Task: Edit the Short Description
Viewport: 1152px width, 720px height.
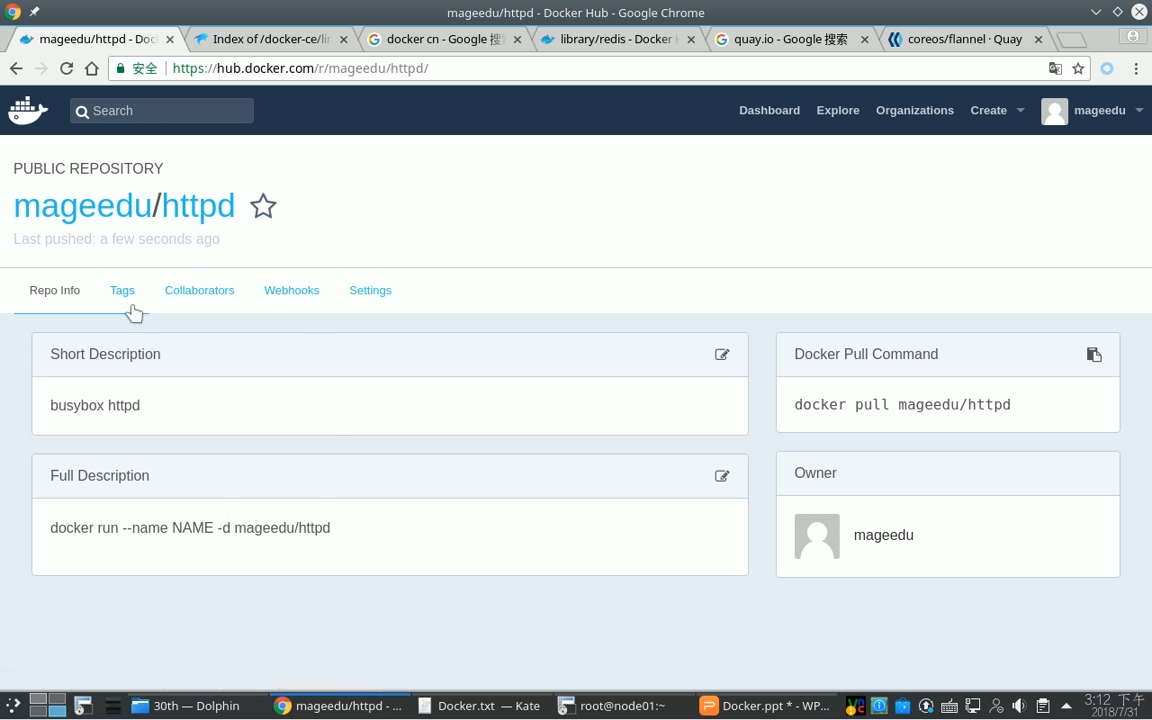Action: 722,354
